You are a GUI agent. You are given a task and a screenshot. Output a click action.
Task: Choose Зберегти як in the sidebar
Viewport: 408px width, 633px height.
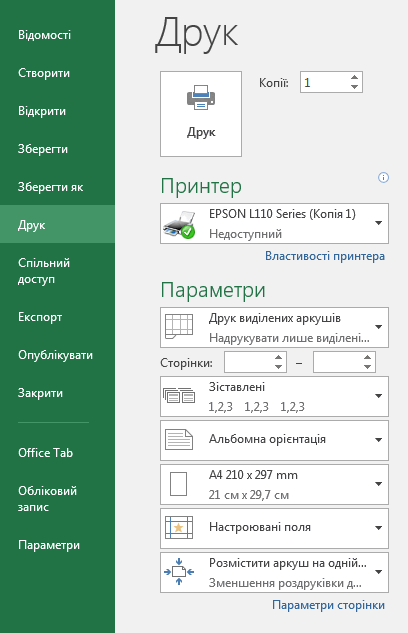coord(57,187)
